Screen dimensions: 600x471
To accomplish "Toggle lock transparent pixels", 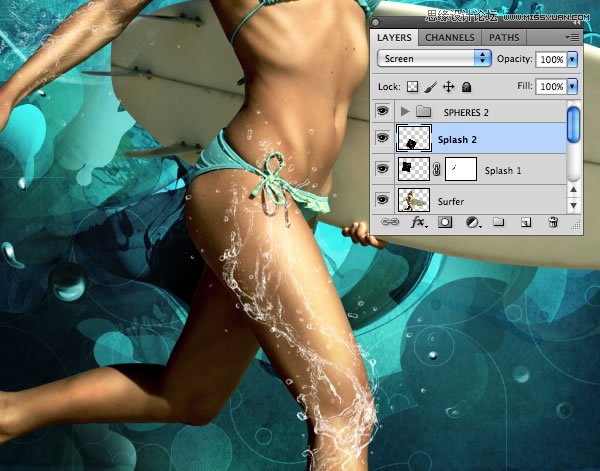I will (x=412, y=87).
